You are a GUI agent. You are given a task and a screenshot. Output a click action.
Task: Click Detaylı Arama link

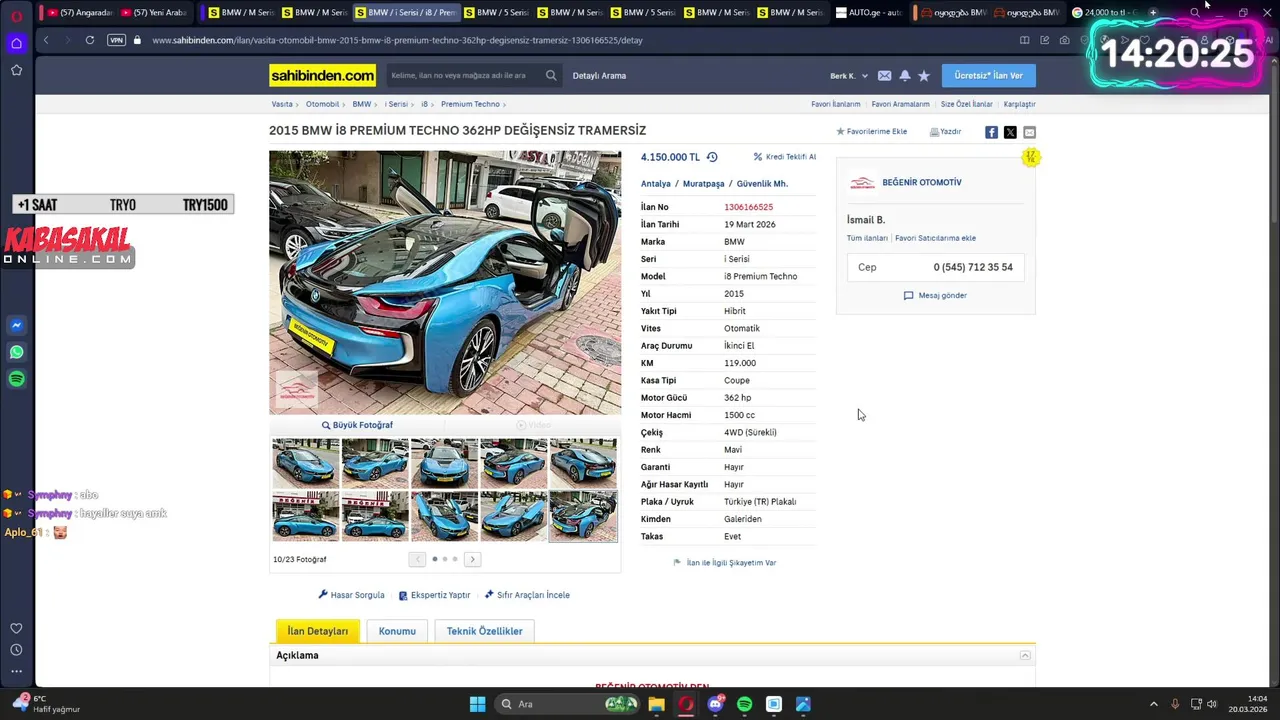click(x=599, y=76)
